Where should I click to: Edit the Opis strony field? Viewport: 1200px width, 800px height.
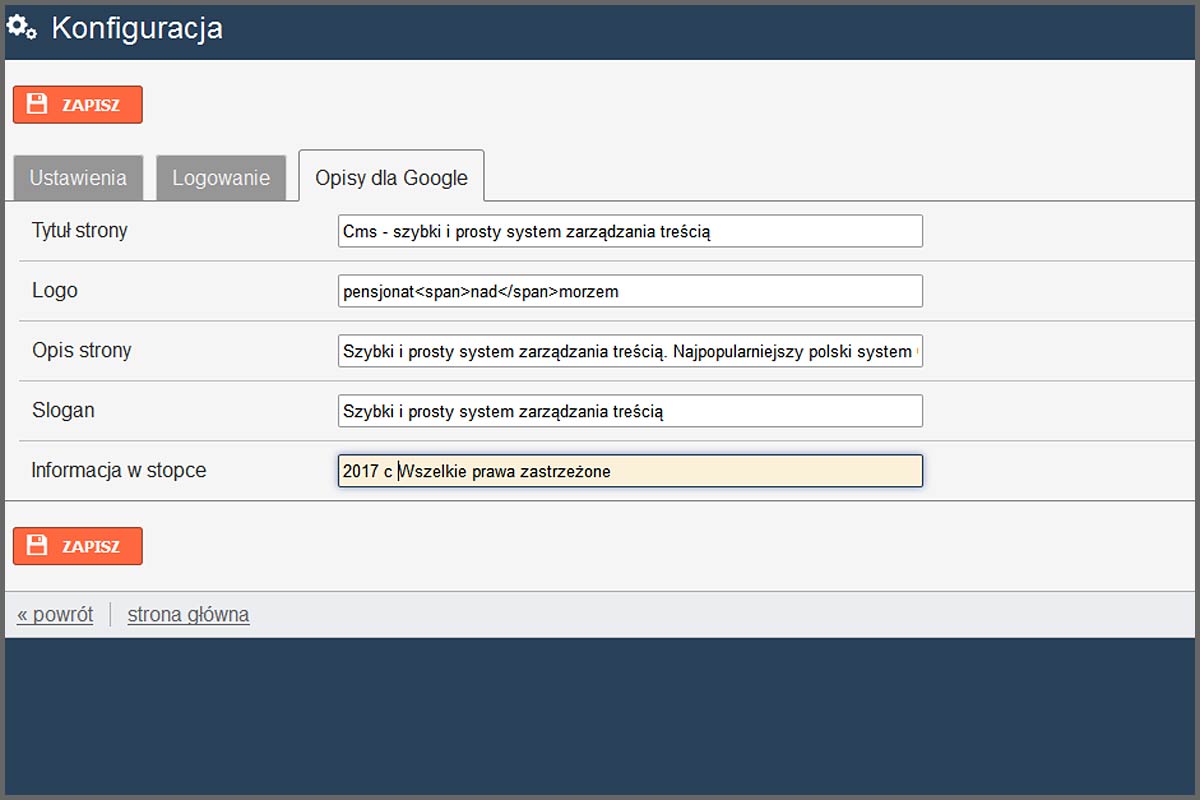tap(630, 351)
